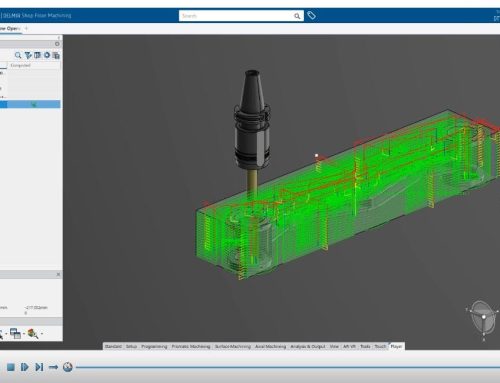This screenshot has height=383, width=500.
Task: Click the search magnifier in the top bar
Action: click(x=297, y=16)
